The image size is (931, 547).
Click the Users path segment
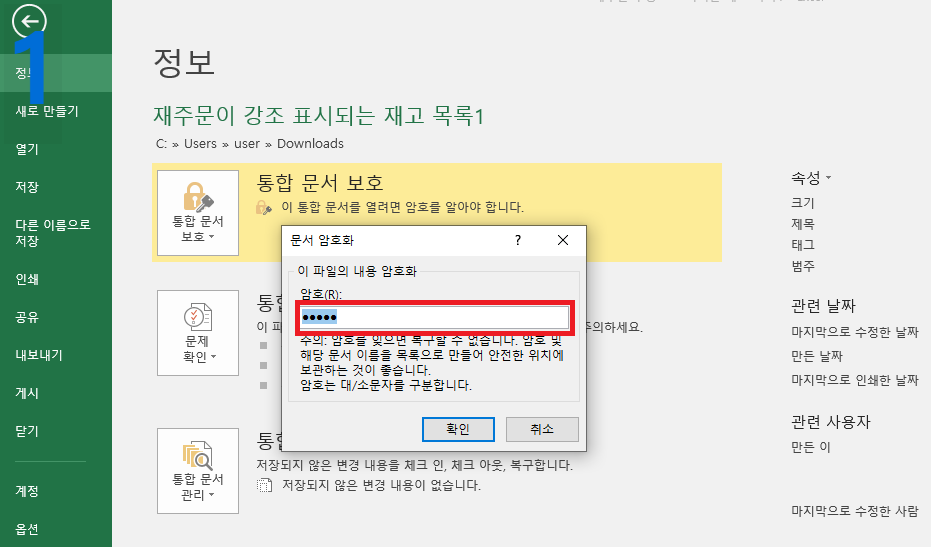[200, 144]
